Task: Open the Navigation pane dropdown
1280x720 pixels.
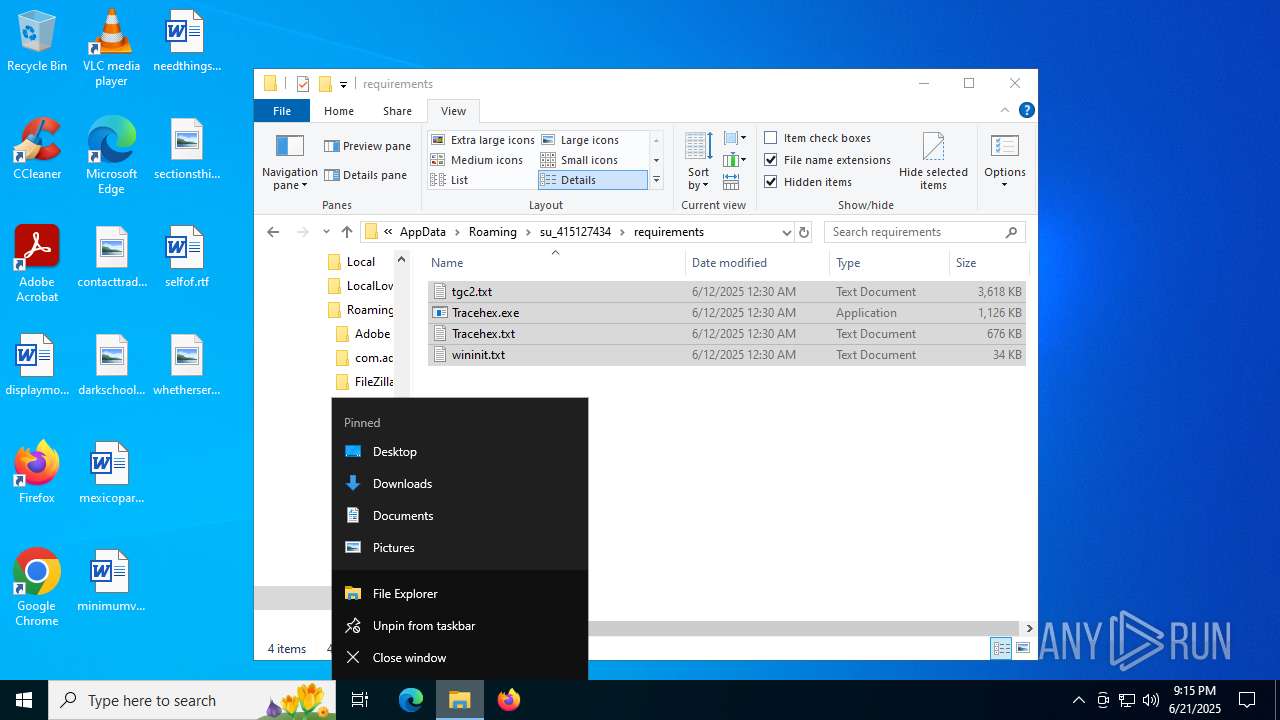Action: tap(289, 163)
